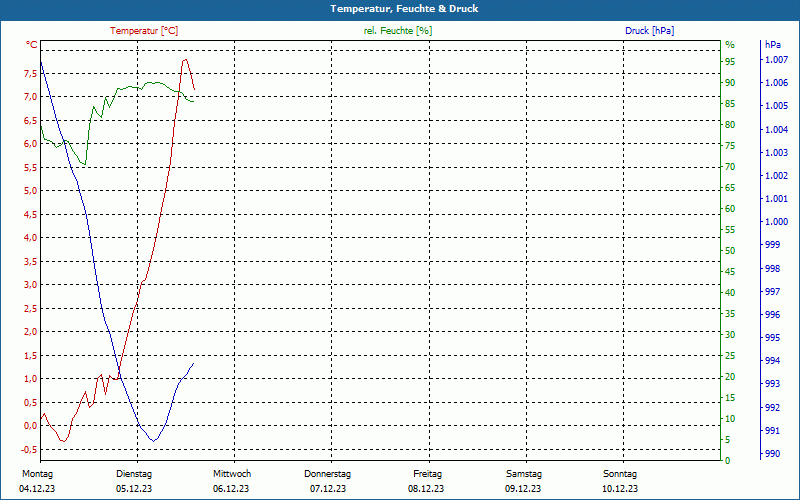Click the 70 humidity axis value
This screenshot has height=500, width=800.
(730, 167)
